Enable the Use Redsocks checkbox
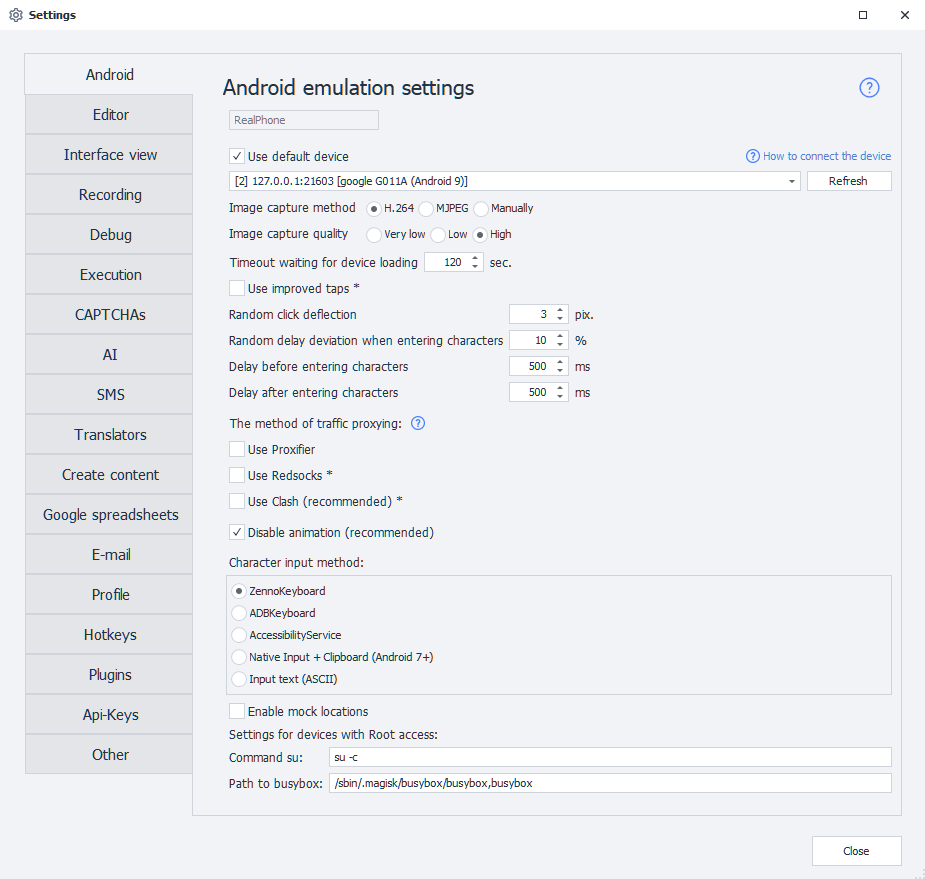The image size is (925, 879). [x=237, y=475]
